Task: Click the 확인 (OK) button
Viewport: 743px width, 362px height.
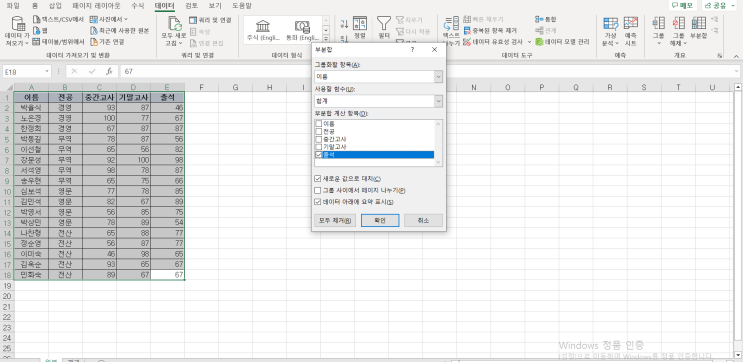Action: click(x=380, y=220)
